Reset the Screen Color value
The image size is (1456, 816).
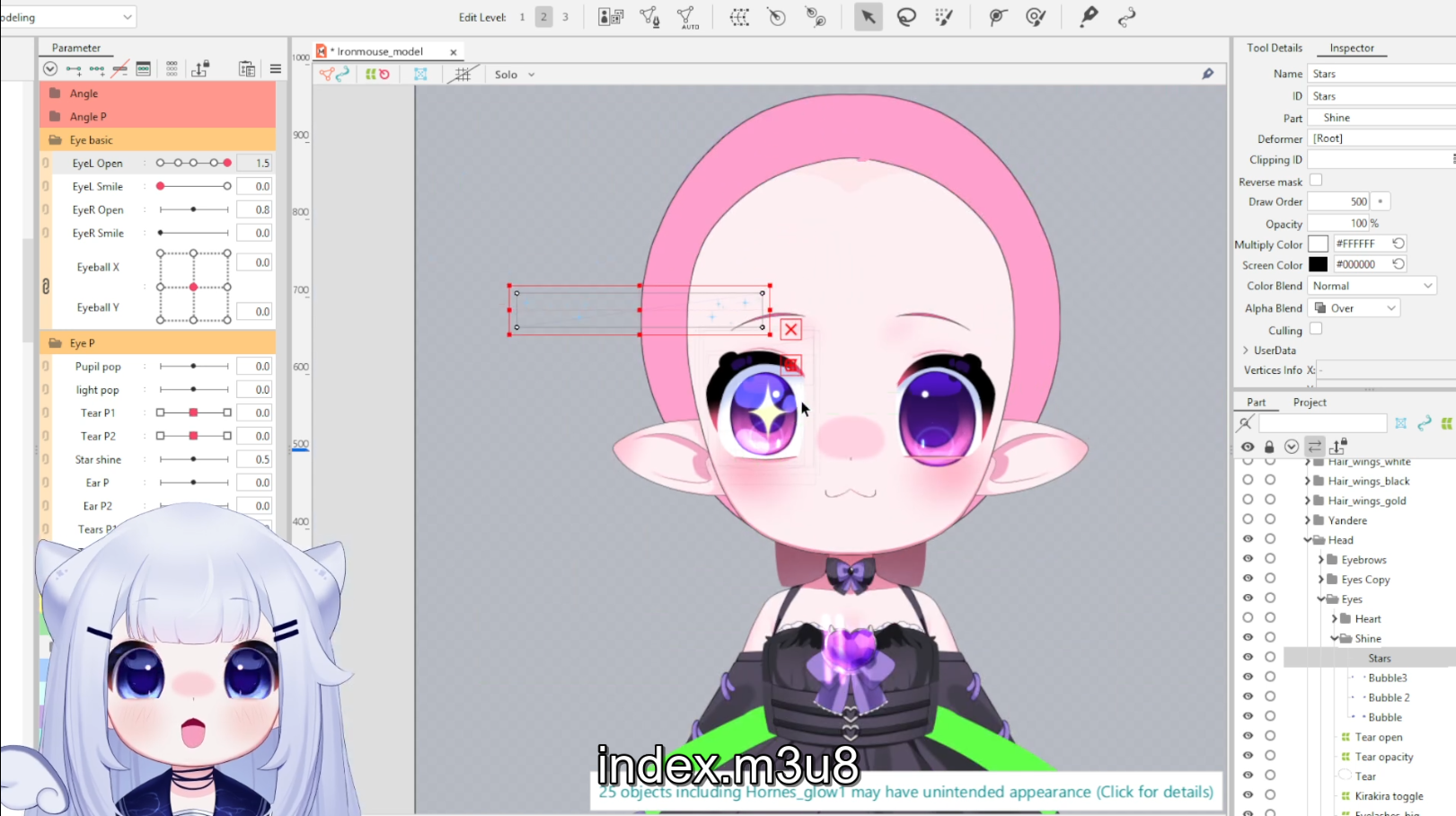click(1399, 264)
